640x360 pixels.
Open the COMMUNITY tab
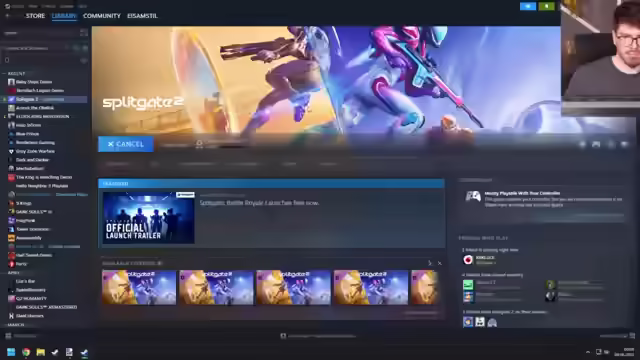(102, 16)
